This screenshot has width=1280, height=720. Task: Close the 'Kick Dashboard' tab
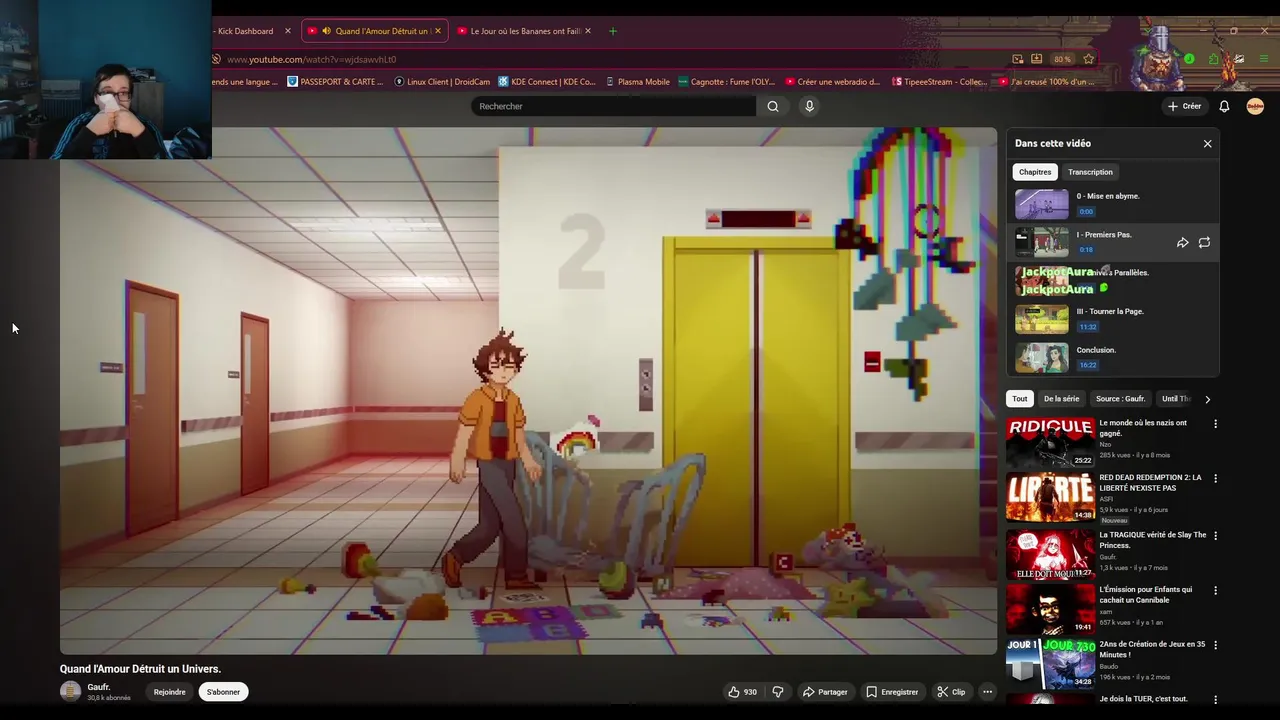[x=287, y=31]
